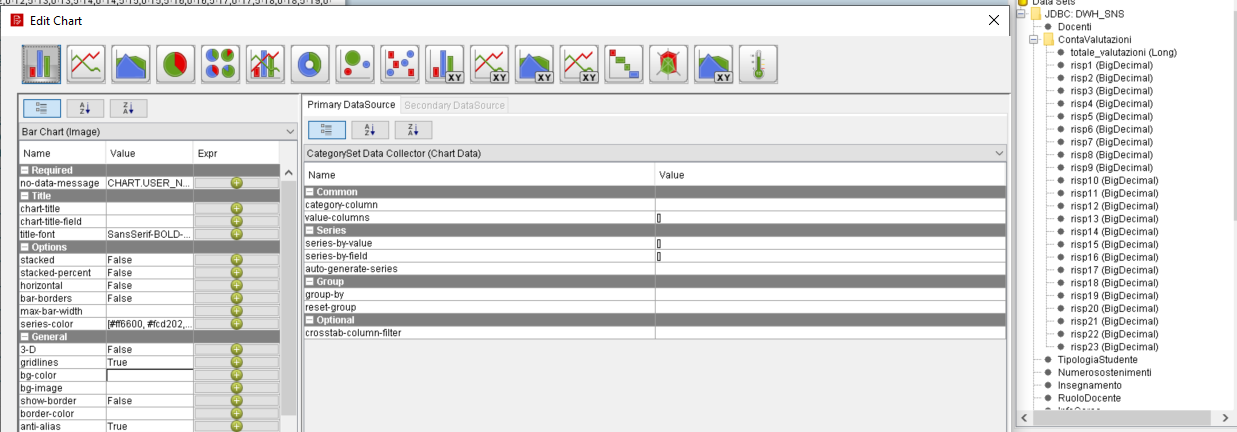Image resolution: width=1237 pixels, height=432 pixels.
Task: Choose the Line chart type icon
Action: point(86,63)
